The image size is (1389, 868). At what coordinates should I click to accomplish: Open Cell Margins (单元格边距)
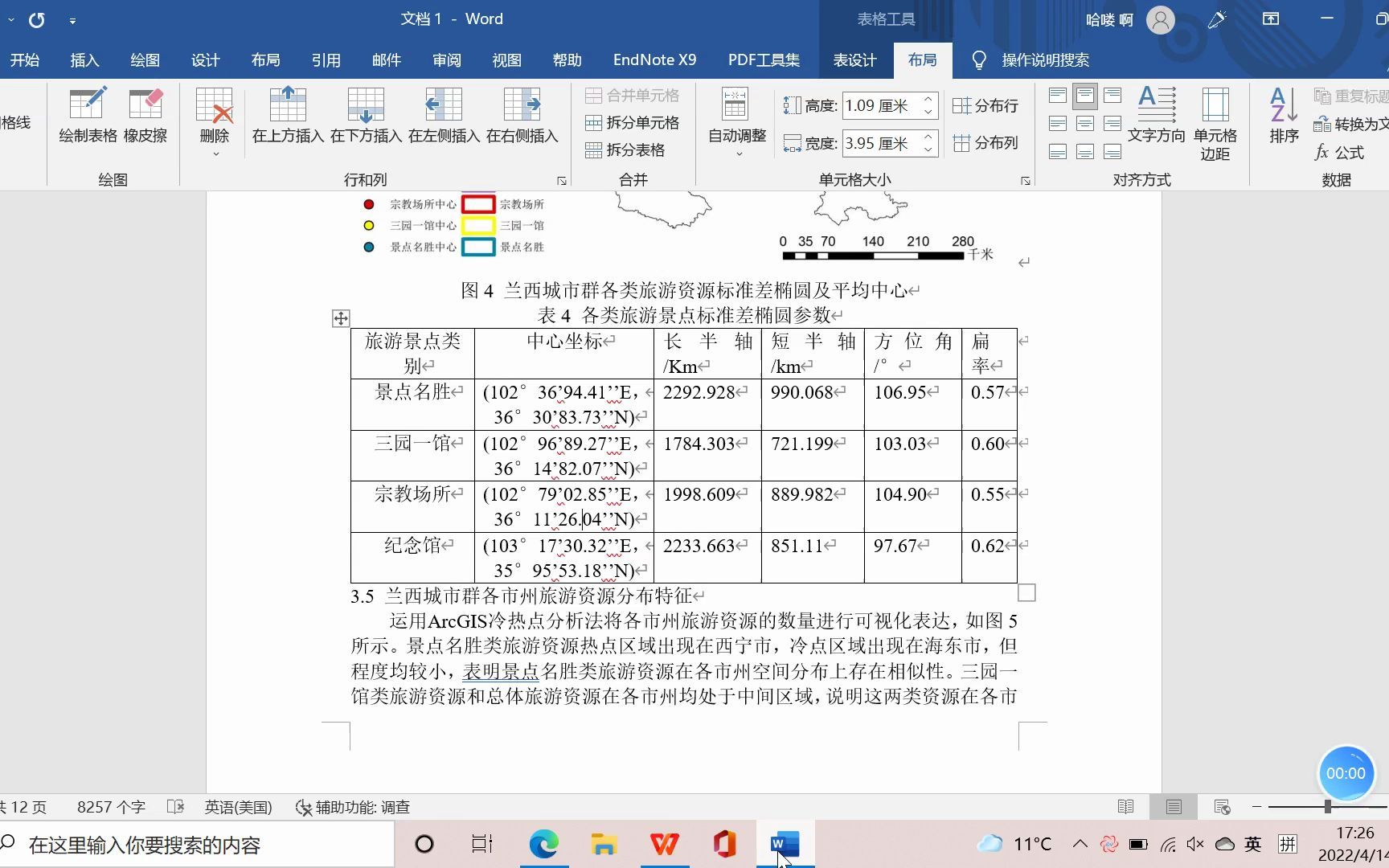coord(1215,121)
